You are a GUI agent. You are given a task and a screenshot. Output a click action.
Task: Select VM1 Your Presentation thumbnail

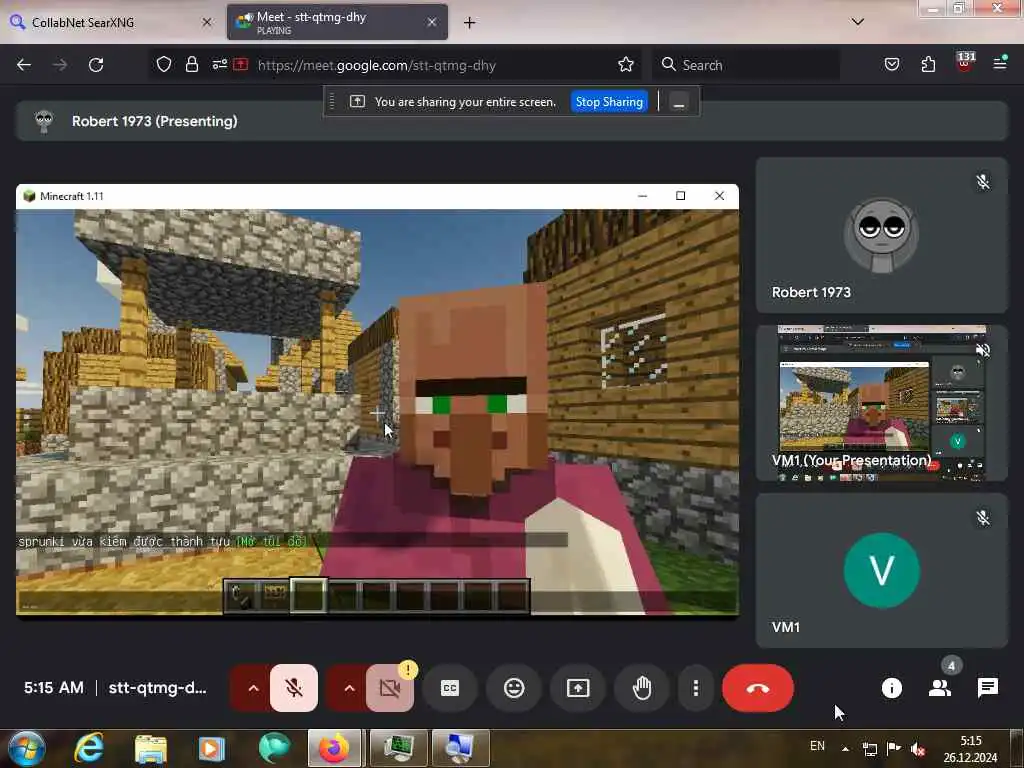[x=881, y=403]
